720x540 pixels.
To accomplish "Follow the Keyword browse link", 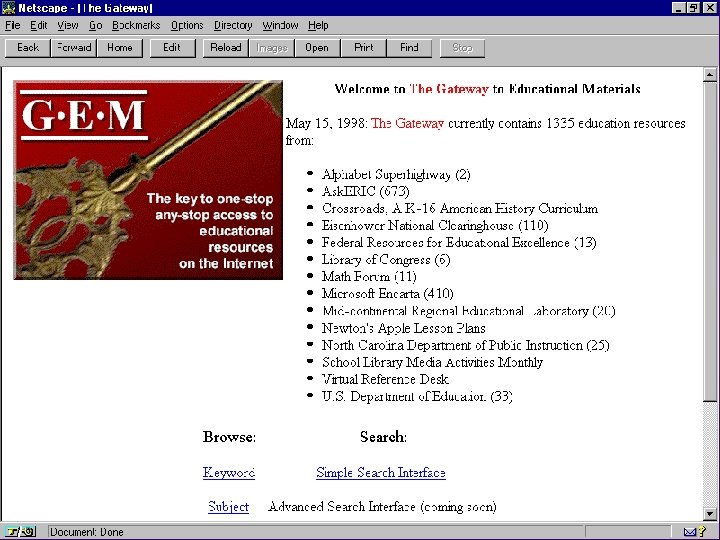I will [229, 472].
